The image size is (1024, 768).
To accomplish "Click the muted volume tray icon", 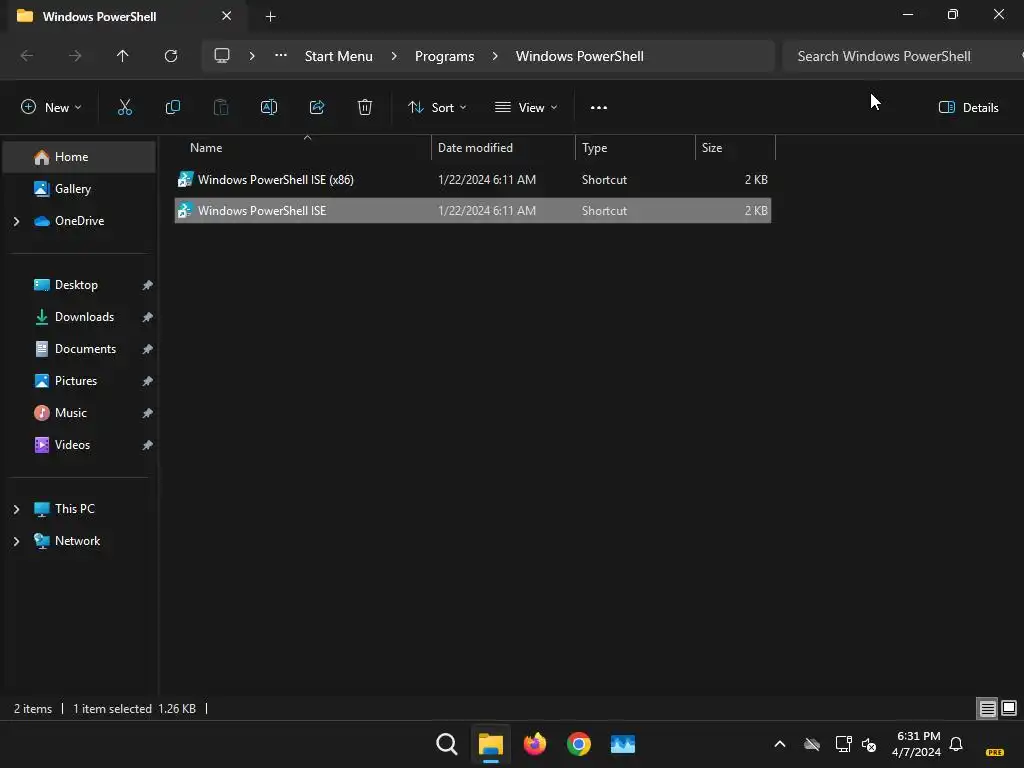I will pos(869,744).
